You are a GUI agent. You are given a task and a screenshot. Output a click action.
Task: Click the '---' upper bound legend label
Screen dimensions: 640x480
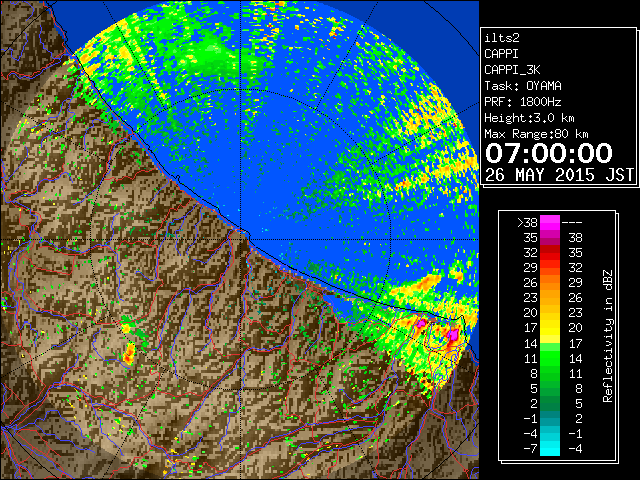(572, 222)
